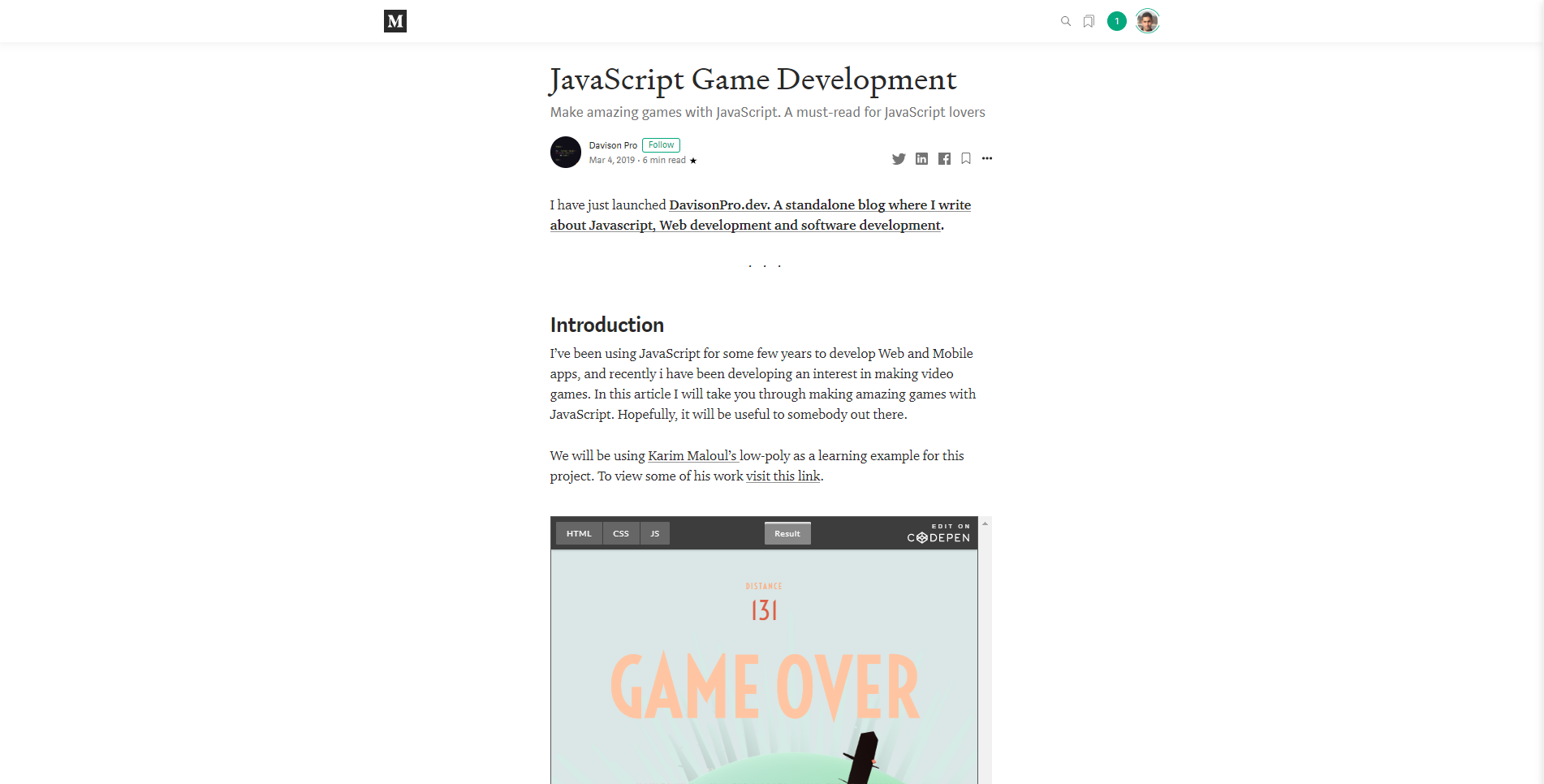Open the DavisonPro.dev blog link
The height and width of the screenshot is (784, 1544).
click(761, 215)
